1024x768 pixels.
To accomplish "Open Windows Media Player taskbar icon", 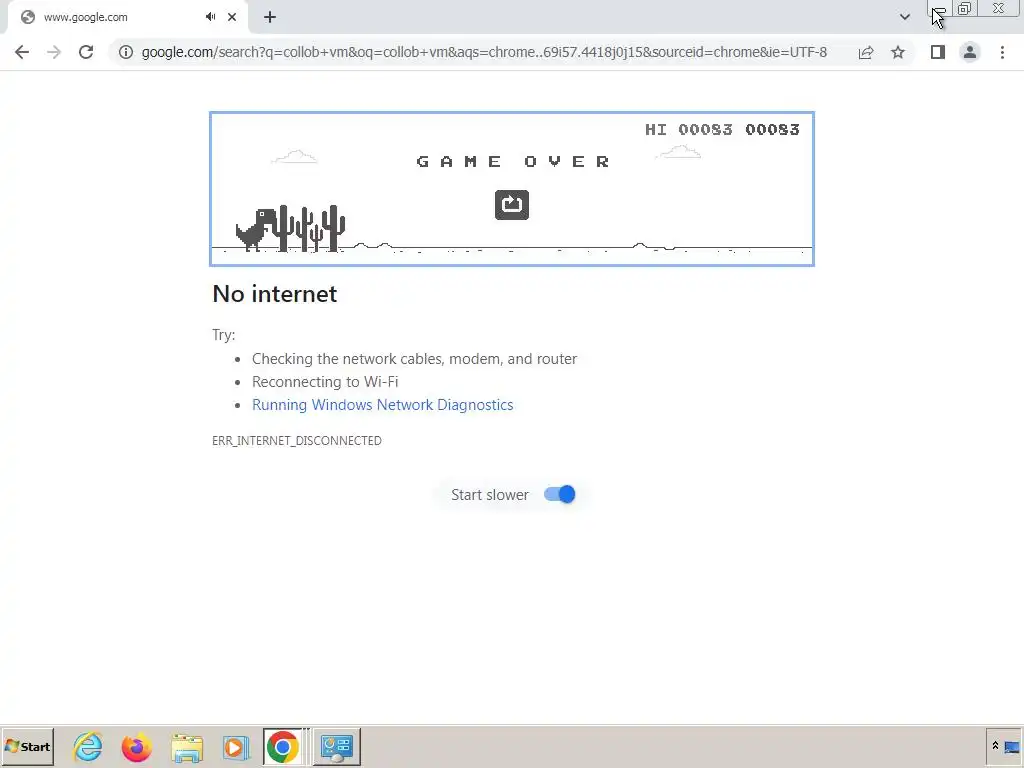I will [235, 746].
